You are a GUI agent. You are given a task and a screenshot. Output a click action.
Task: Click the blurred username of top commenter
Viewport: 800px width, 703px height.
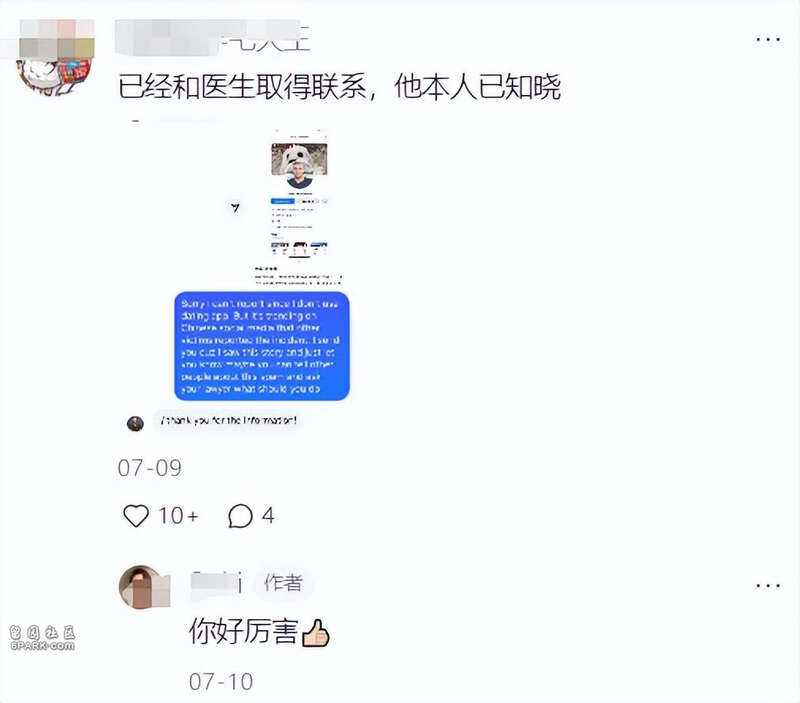click(213, 38)
